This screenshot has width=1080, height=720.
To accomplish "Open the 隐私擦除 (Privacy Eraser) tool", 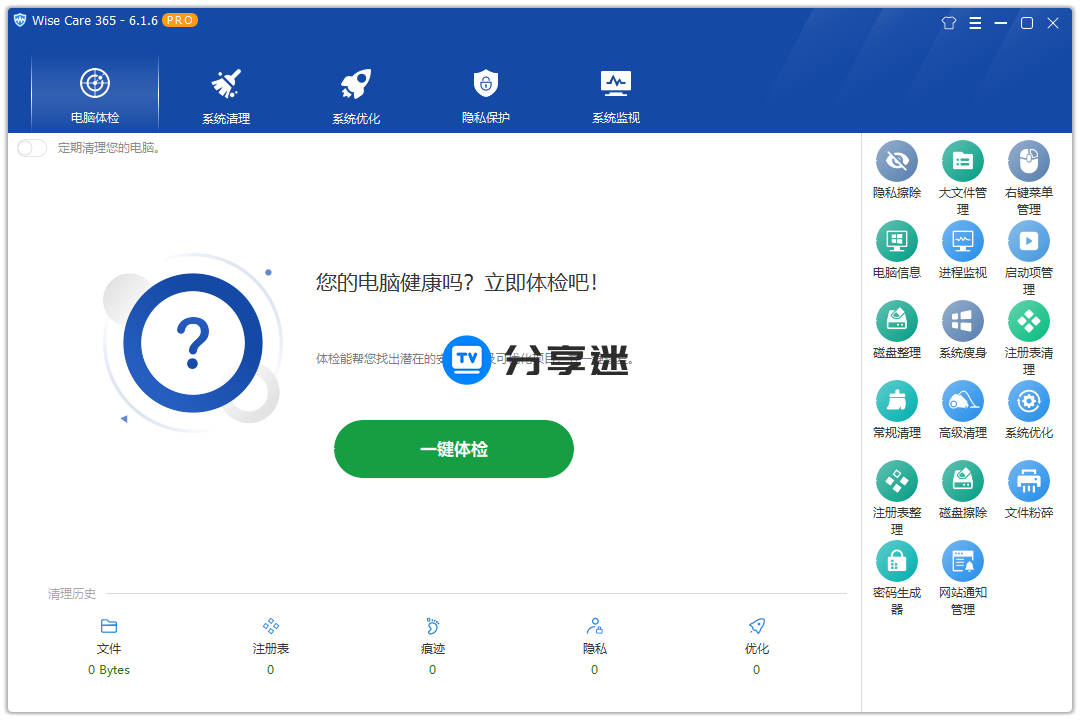I will (896, 162).
